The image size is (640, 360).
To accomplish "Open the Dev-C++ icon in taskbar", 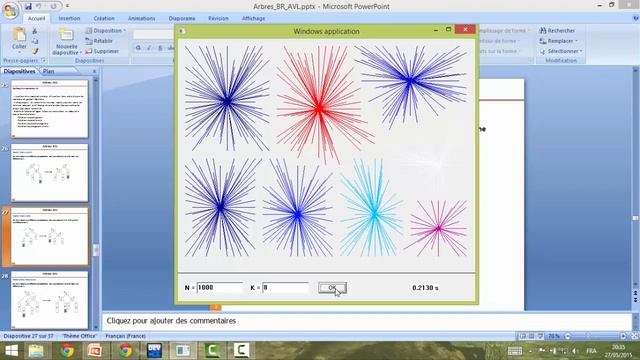I will pos(154,351).
